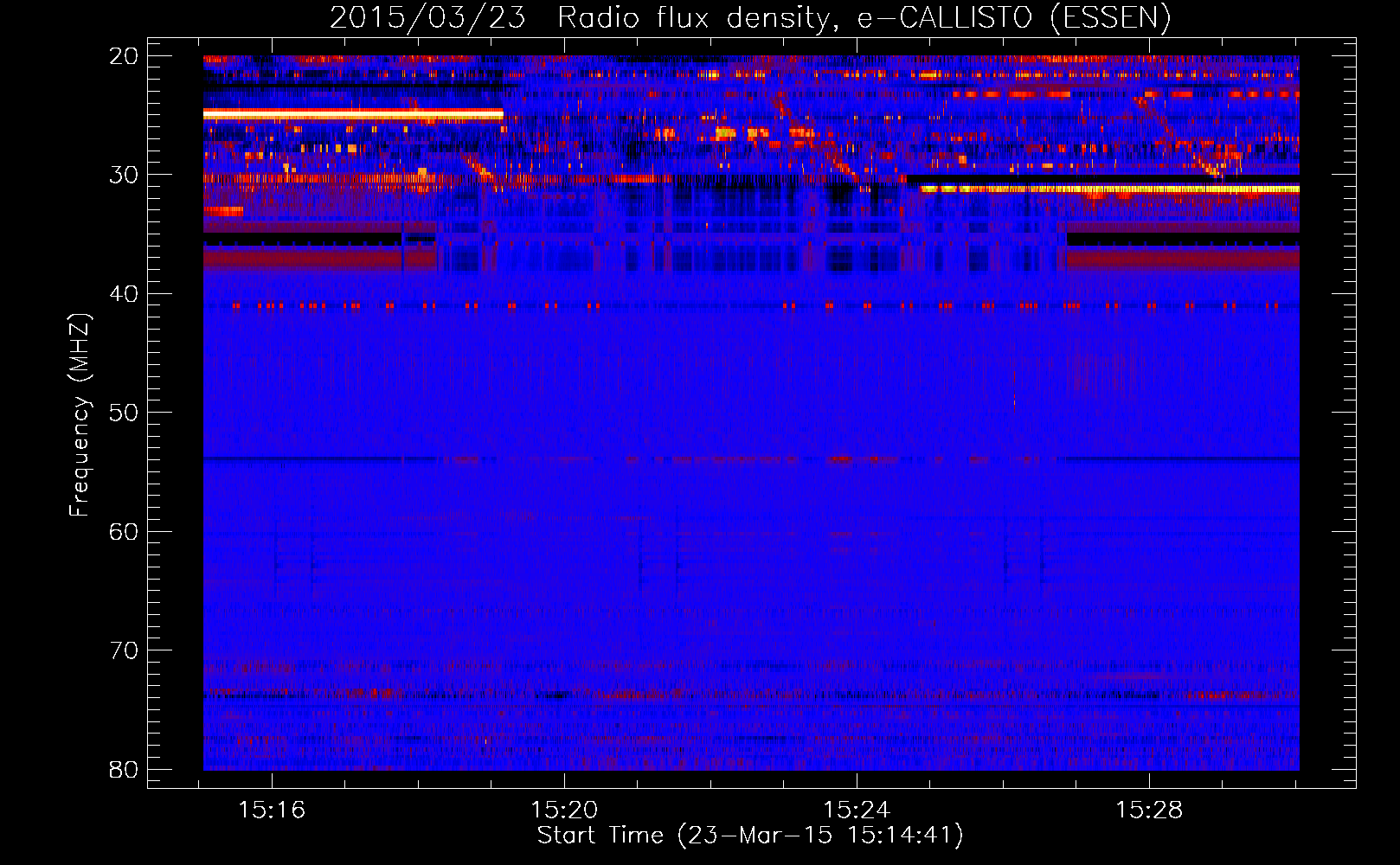Click the 15:28 time tick label
1400x865 pixels.
pyautogui.click(x=1149, y=811)
